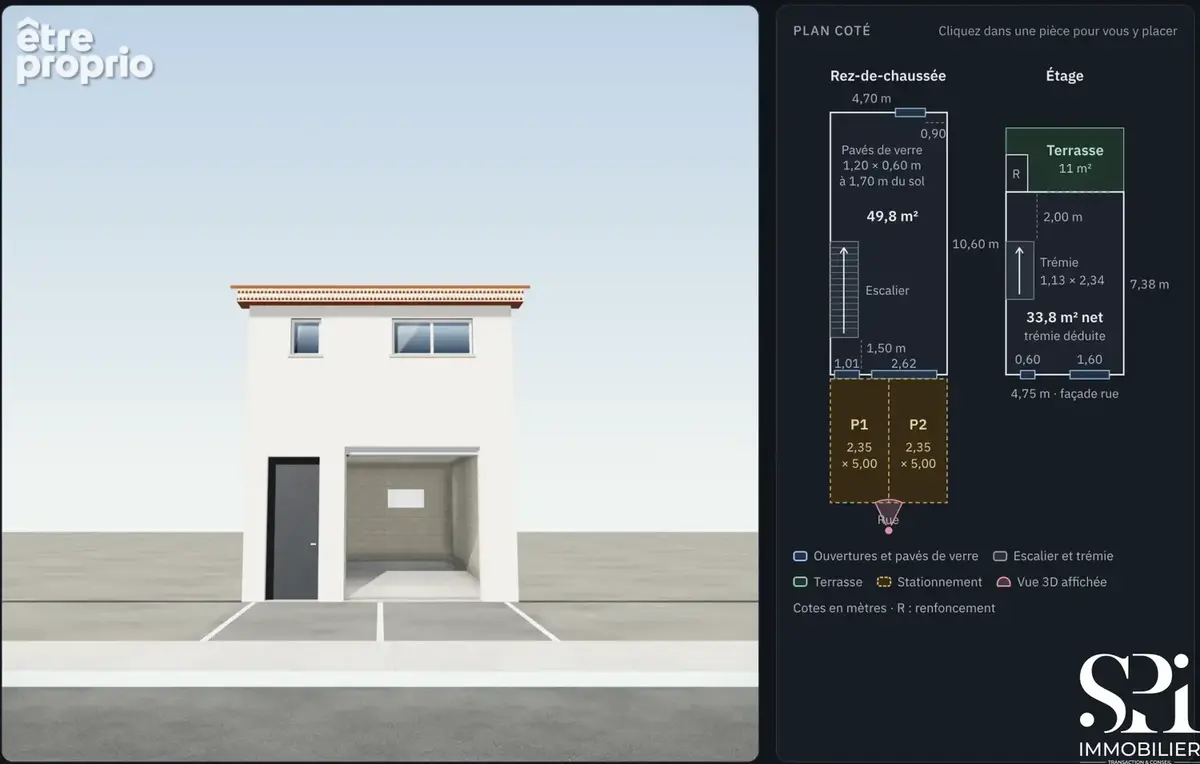Select the Terrasse 11 m² room on the plan

coord(1076,159)
